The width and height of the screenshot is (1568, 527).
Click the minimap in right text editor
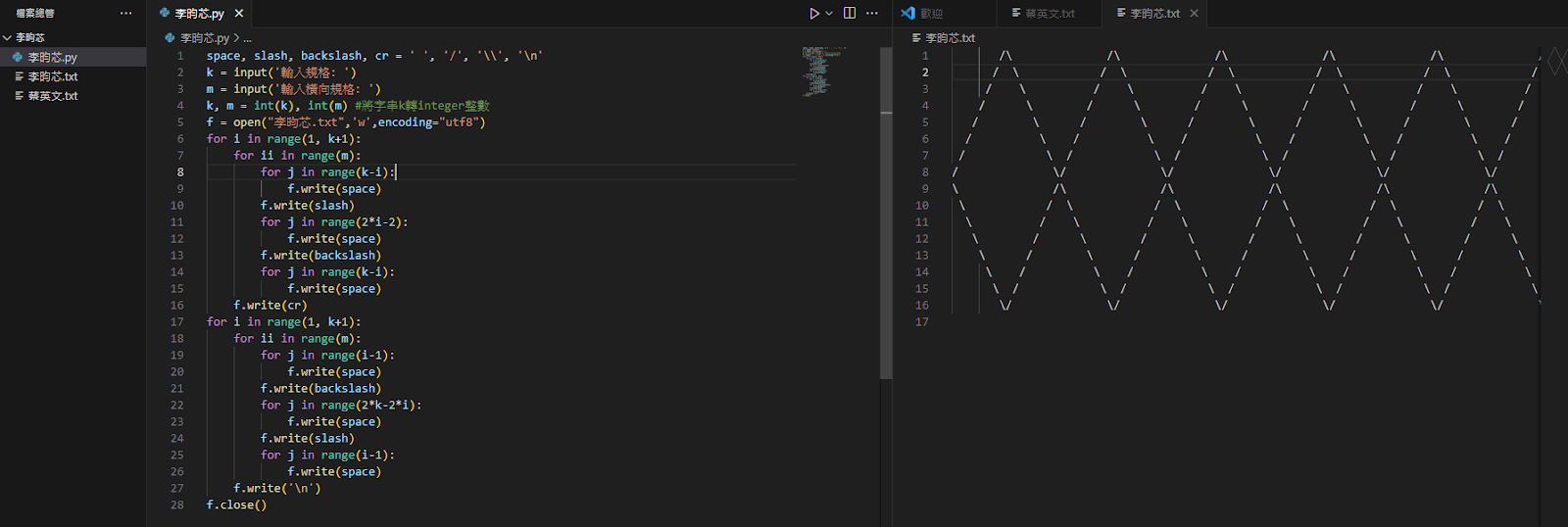coord(1556,61)
